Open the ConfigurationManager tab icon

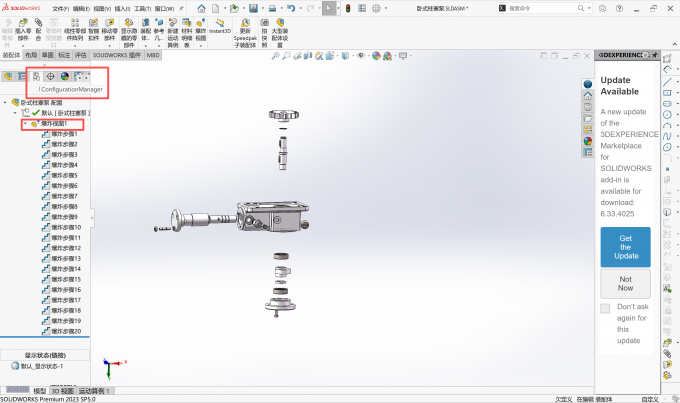click(x=36, y=76)
